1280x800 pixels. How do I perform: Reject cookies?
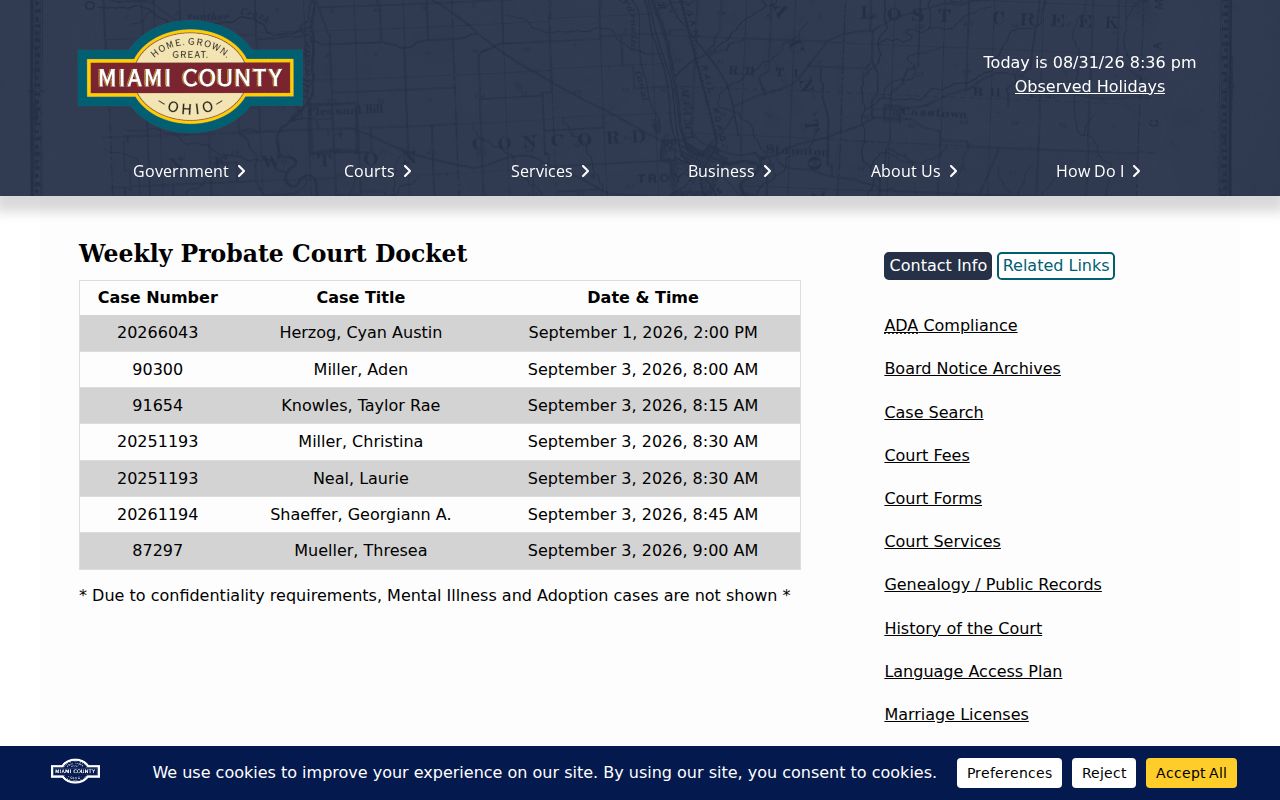[x=1104, y=773]
